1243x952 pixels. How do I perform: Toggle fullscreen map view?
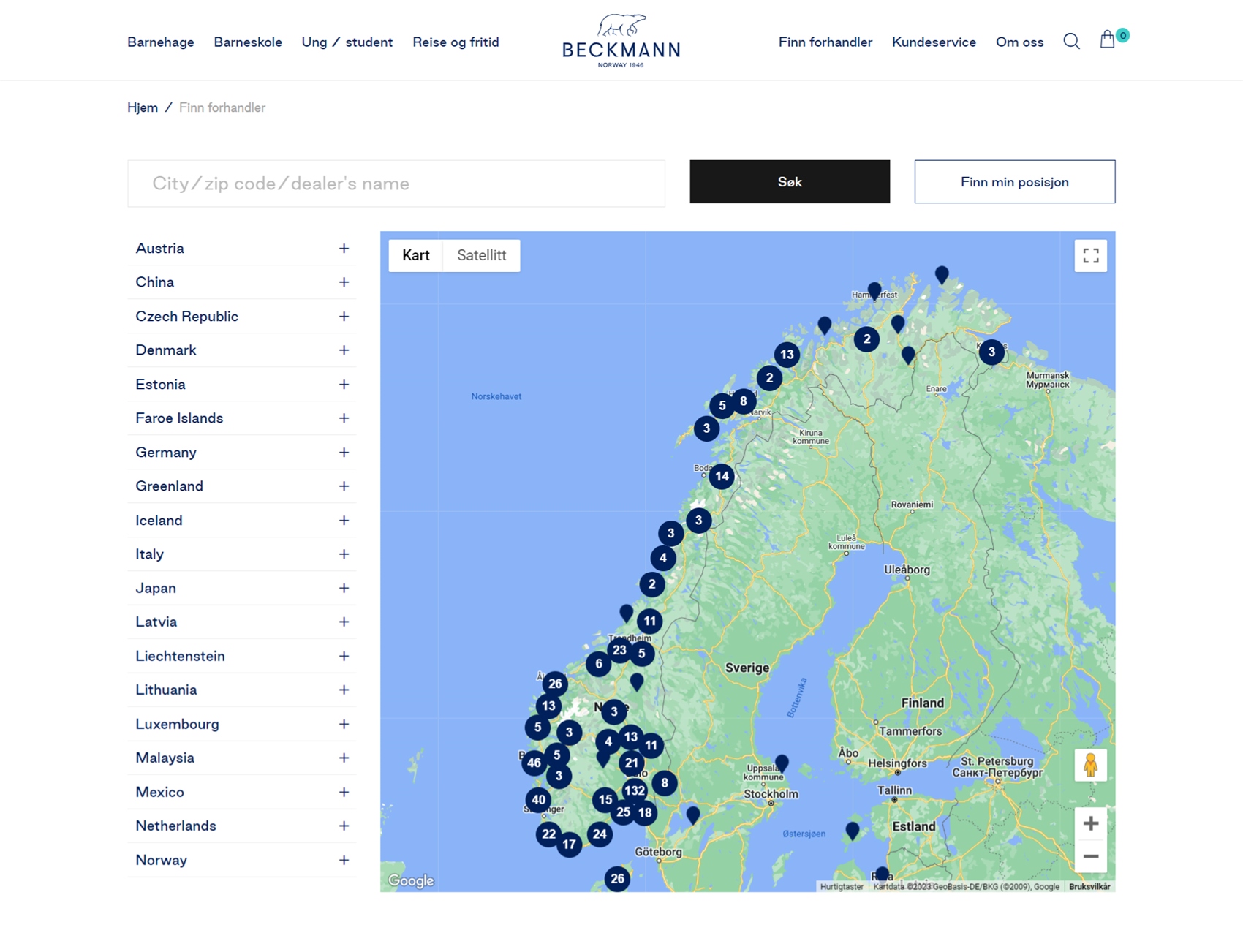(x=1090, y=256)
